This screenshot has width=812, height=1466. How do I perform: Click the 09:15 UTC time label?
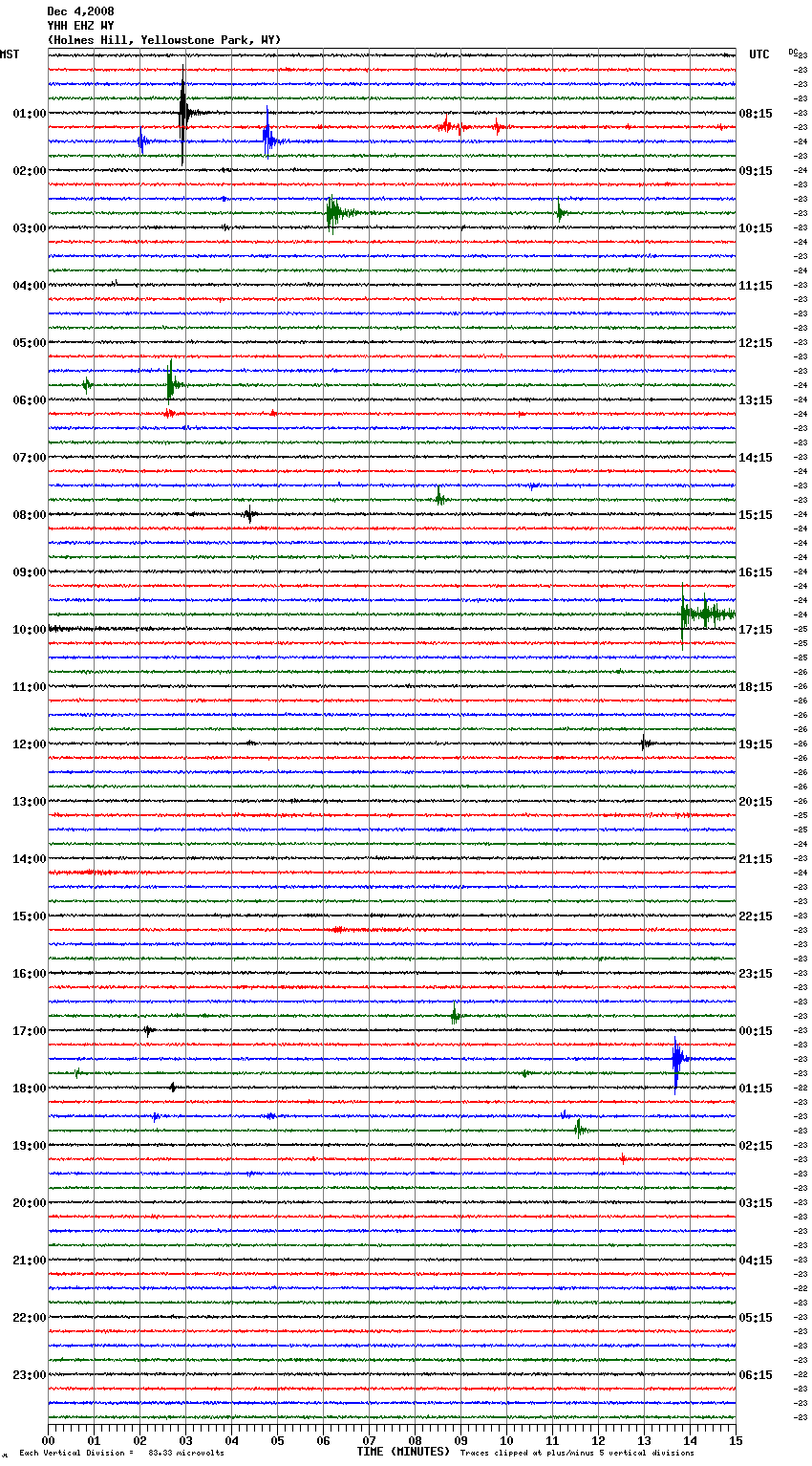[756, 171]
